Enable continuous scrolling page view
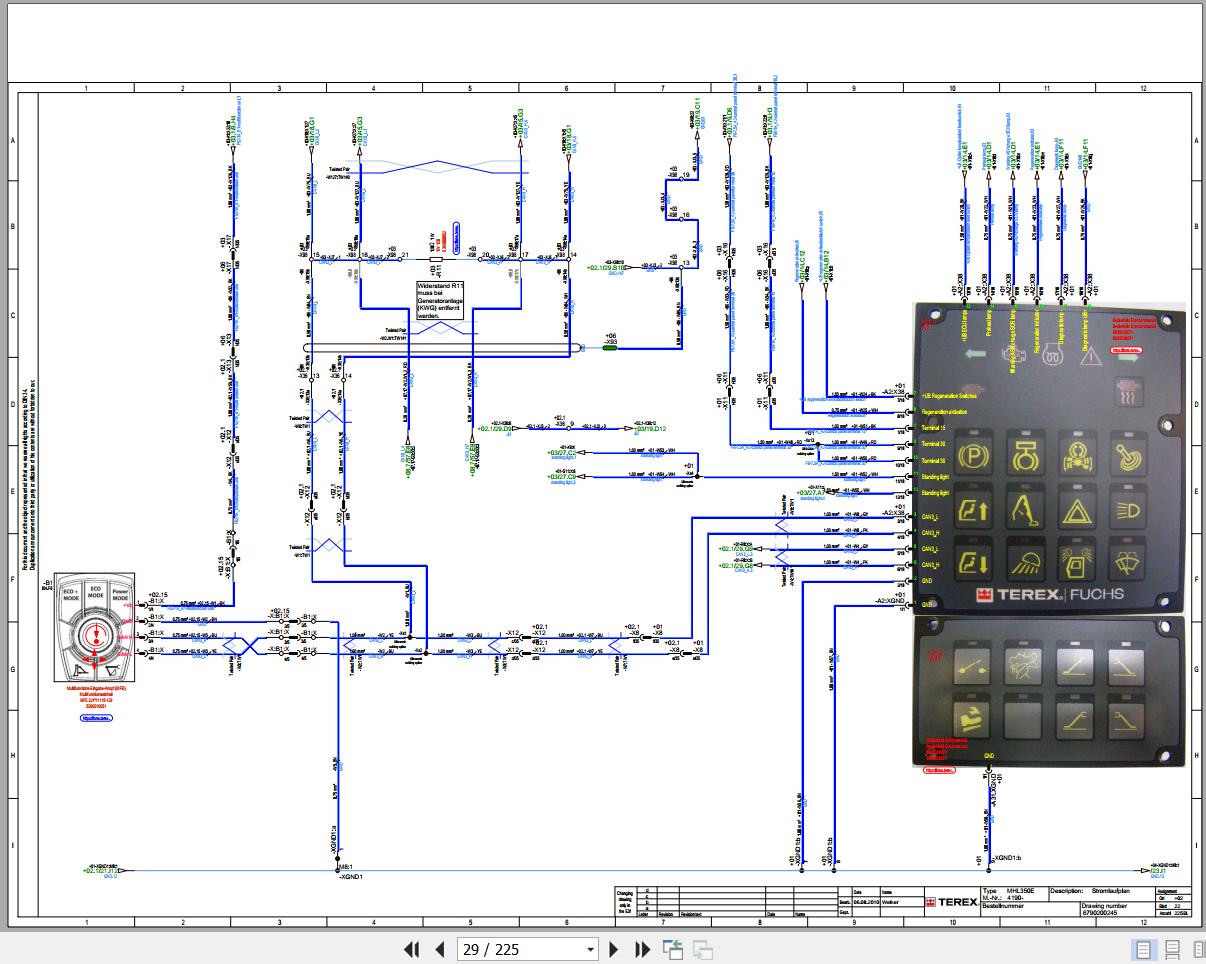 1173,949
